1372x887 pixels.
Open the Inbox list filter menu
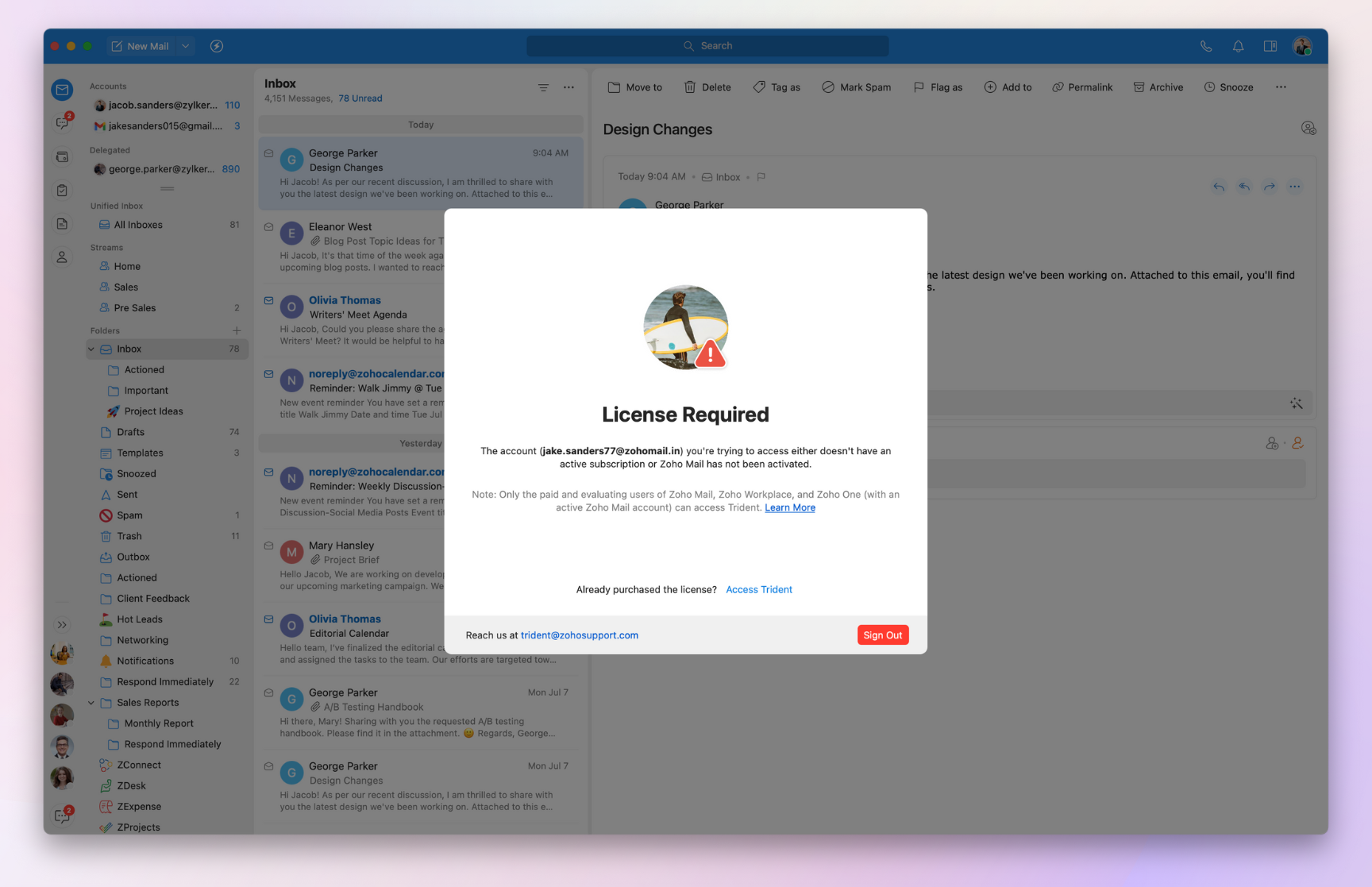coord(543,87)
